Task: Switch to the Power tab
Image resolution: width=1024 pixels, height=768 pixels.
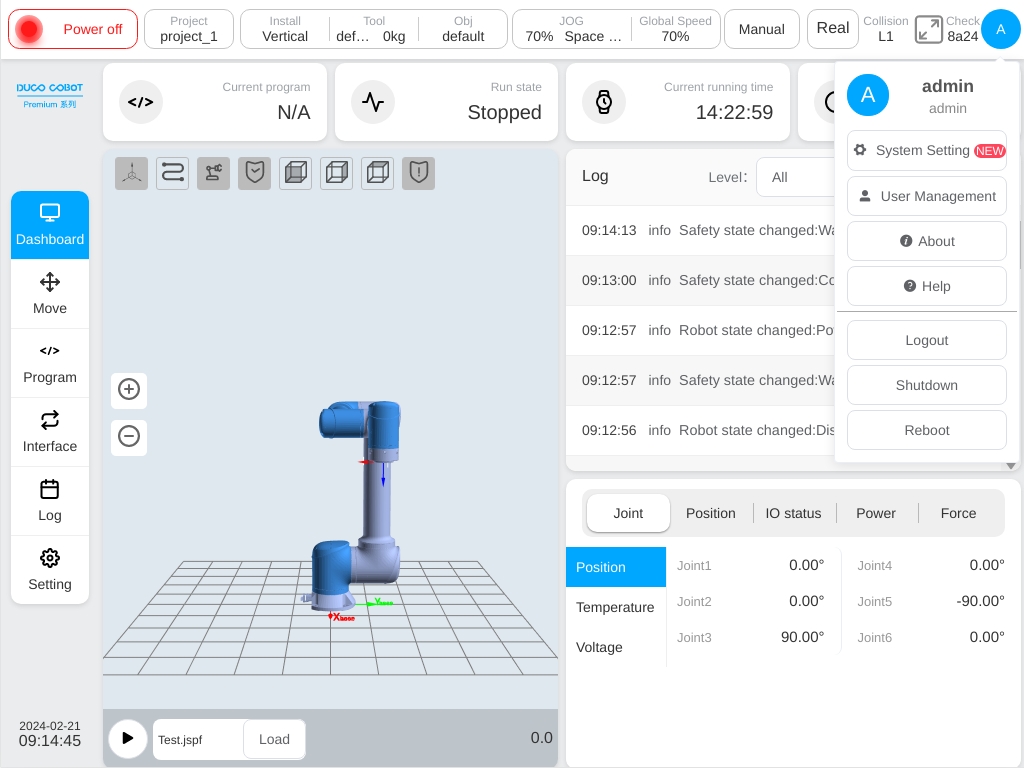Action: 876,513
